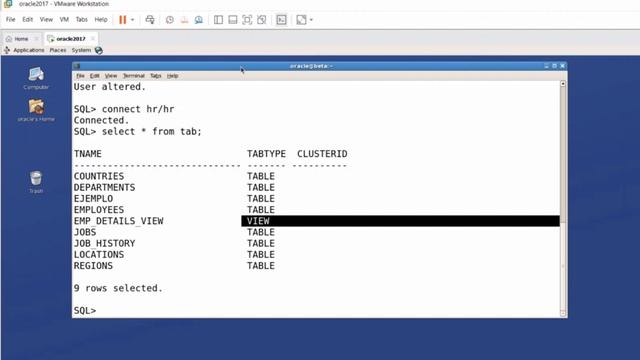The image size is (640, 360).
Task: Open VMware Tabs menu
Action: (82, 20)
